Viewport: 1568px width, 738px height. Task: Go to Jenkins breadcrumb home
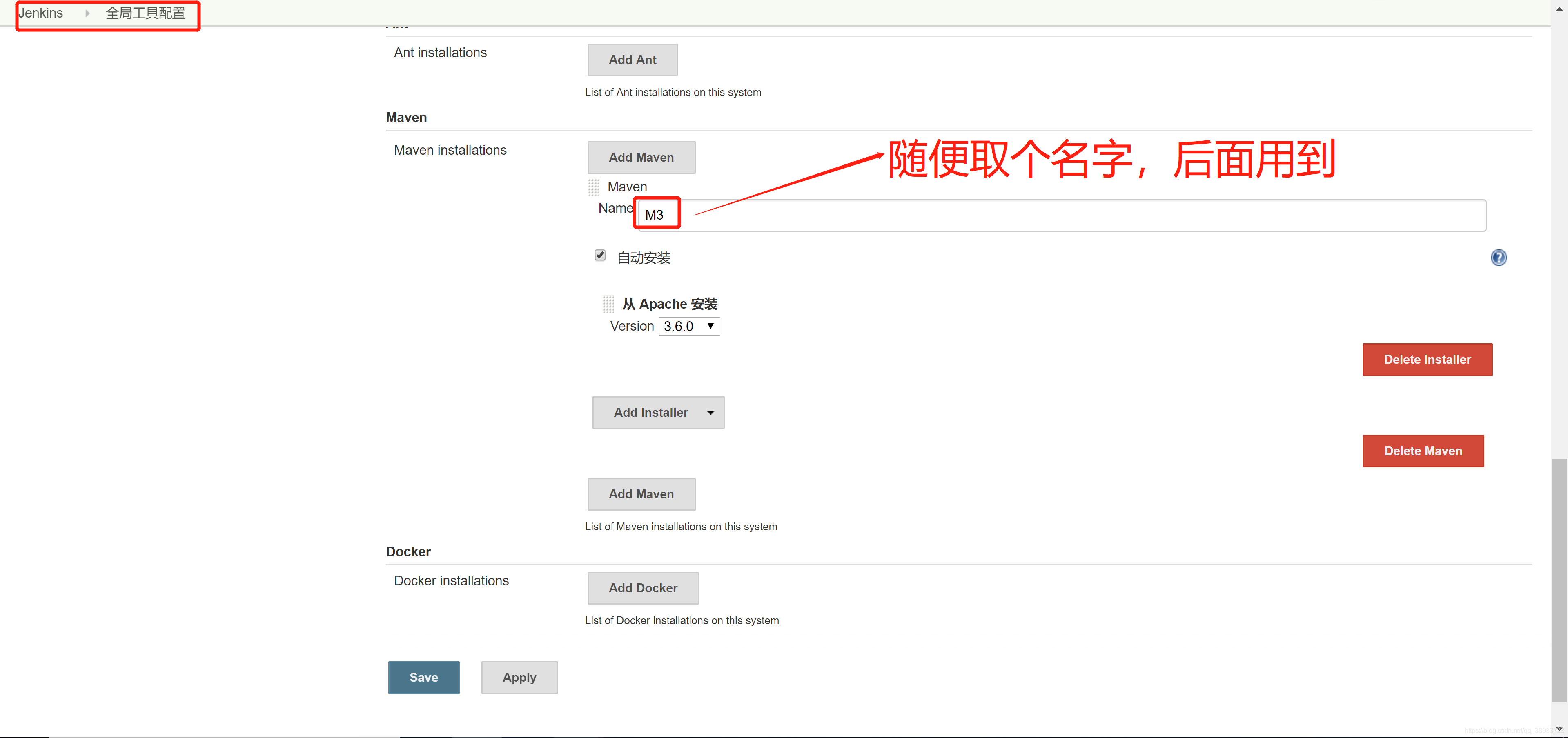(40, 13)
